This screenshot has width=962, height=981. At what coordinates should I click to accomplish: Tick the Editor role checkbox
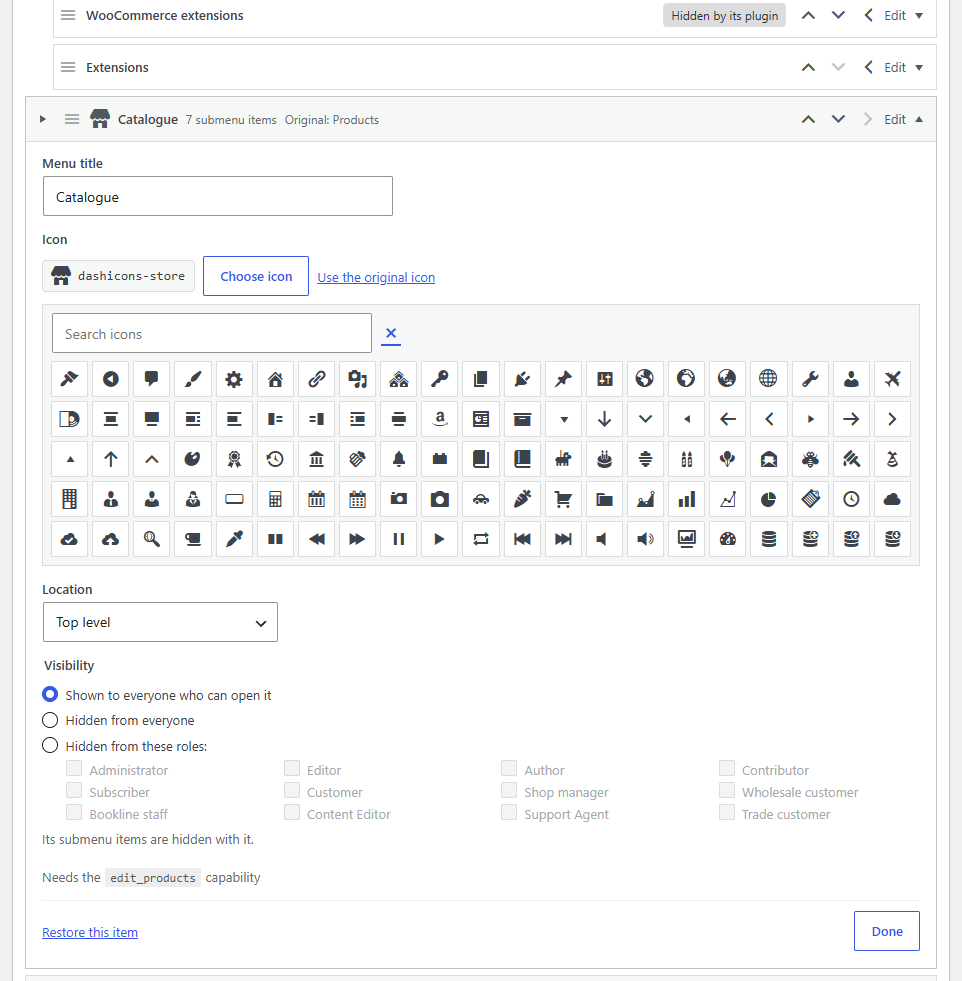point(291,768)
